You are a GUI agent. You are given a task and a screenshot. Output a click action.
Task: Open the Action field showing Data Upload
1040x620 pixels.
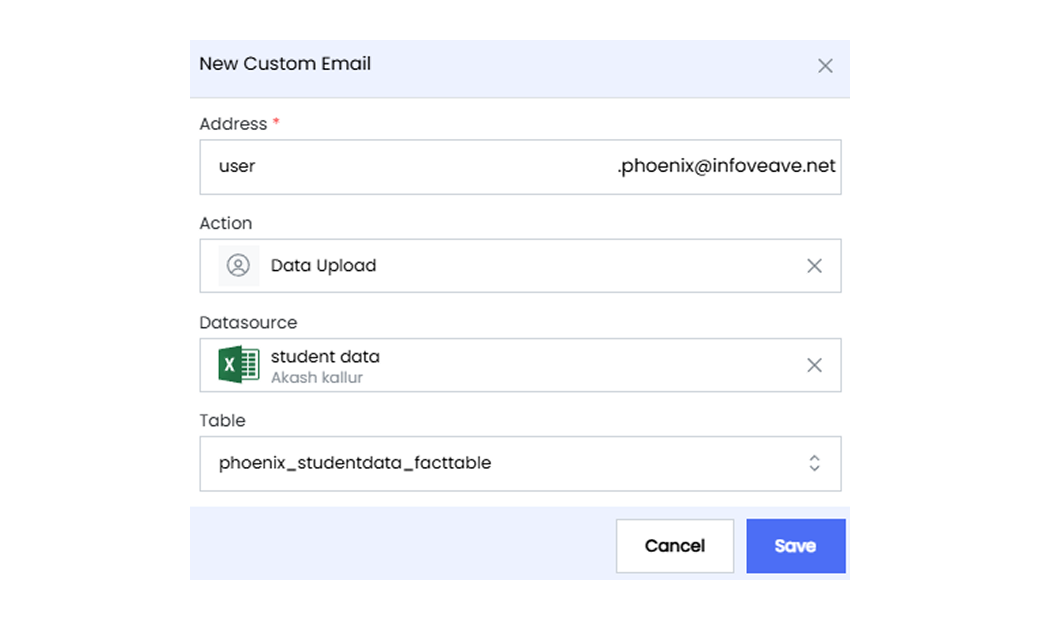[x=520, y=266]
